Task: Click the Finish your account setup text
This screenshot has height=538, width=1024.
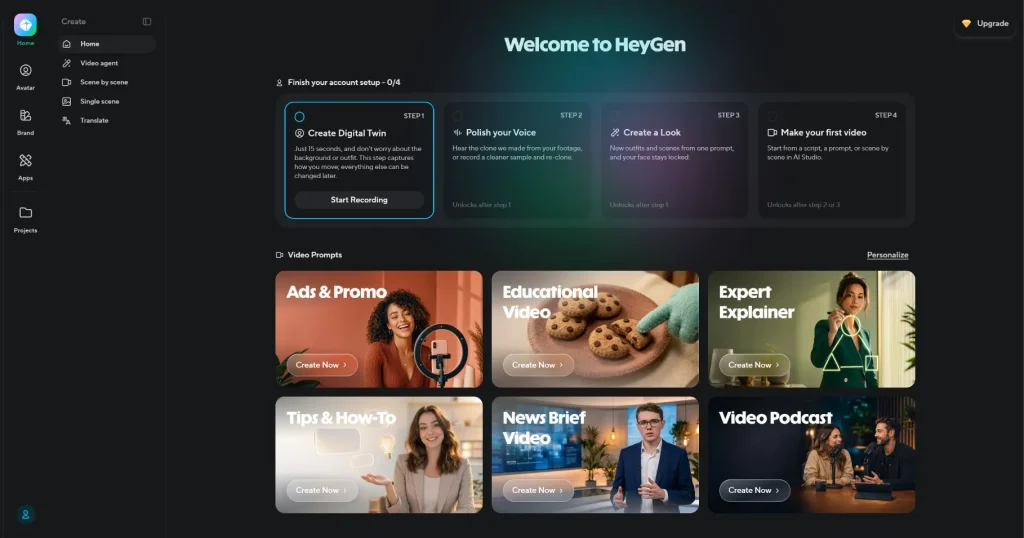Action: click(x=344, y=82)
